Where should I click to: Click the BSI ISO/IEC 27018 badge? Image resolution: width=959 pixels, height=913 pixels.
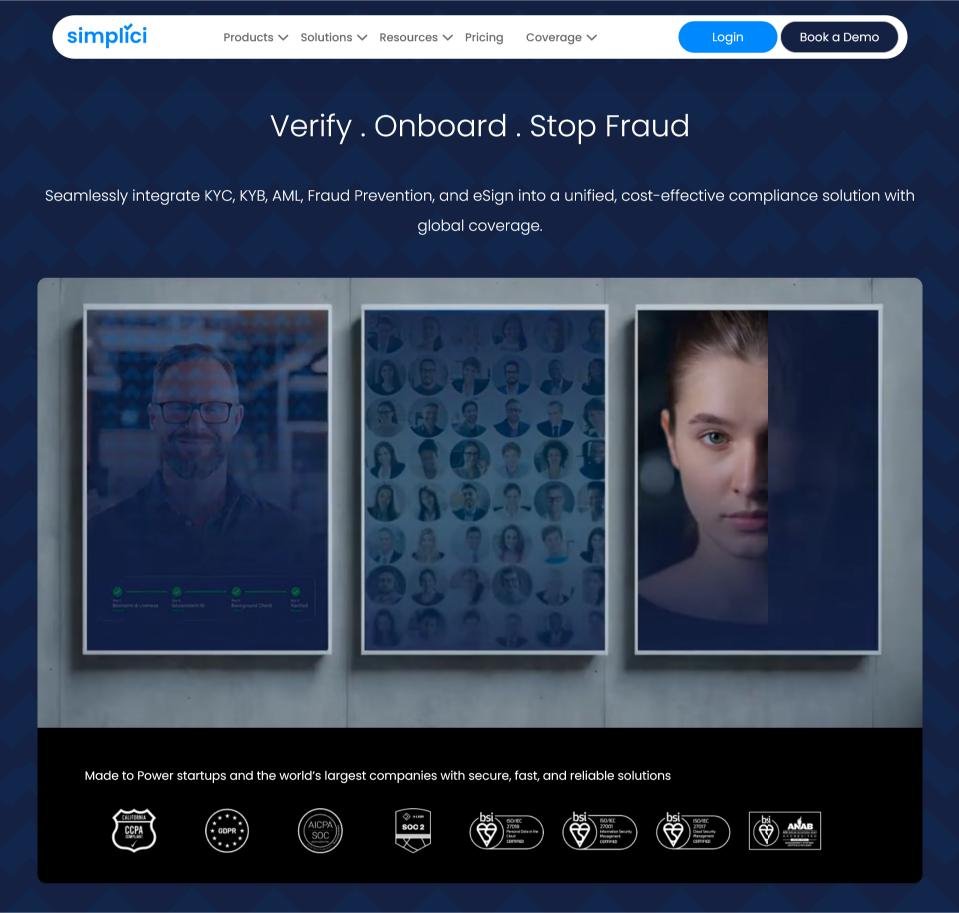pos(506,830)
